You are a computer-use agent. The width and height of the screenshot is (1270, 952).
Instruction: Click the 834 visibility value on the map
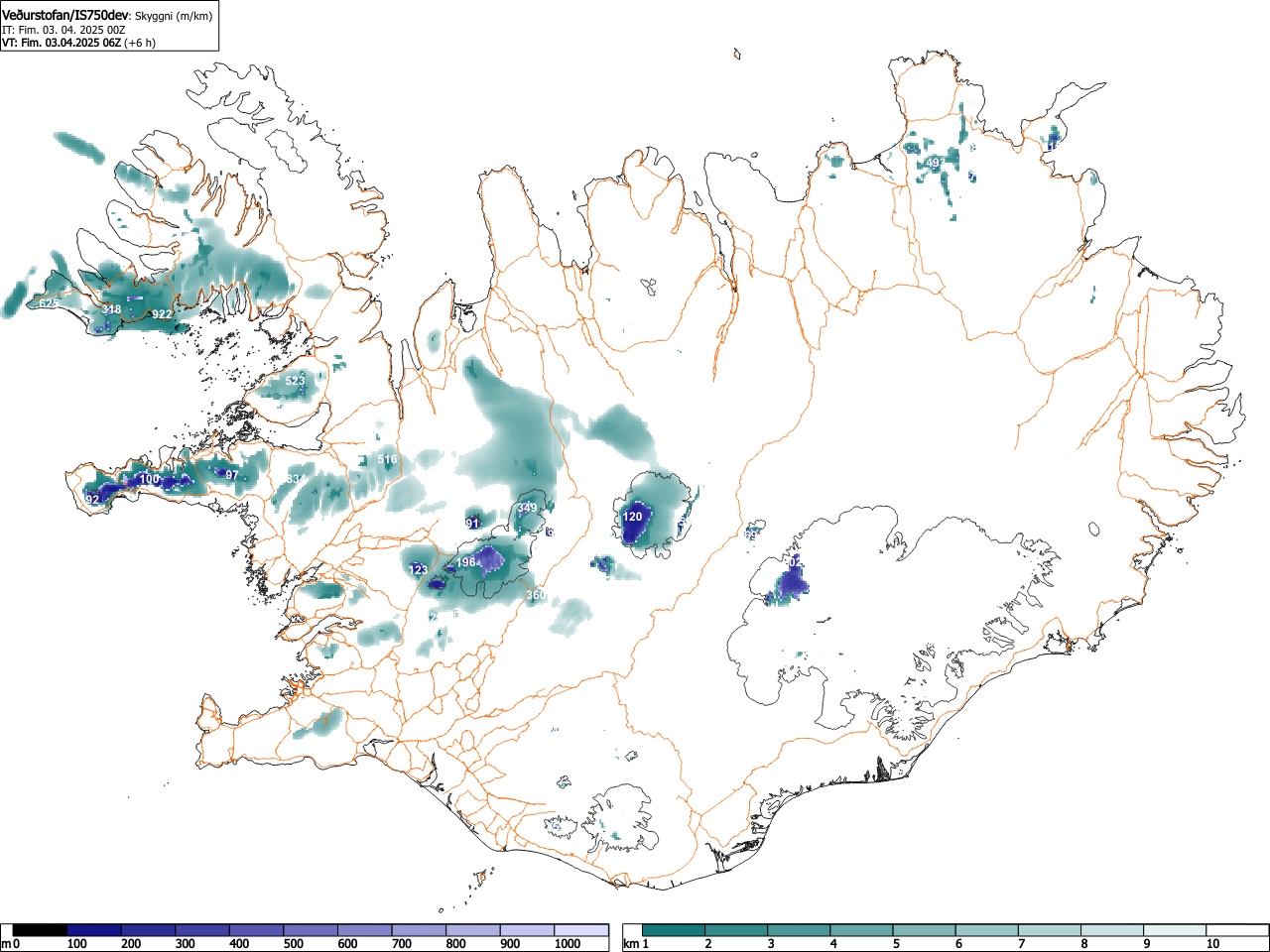tap(296, 479)
